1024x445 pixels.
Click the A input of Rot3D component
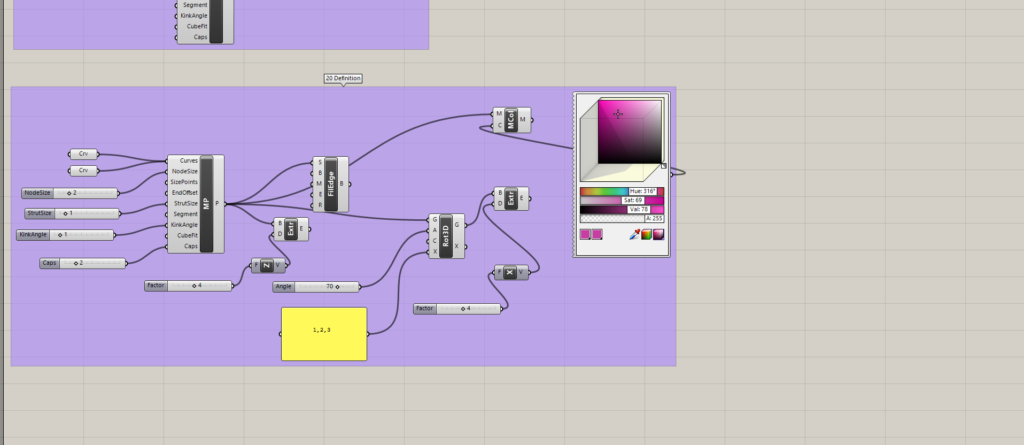click(435, 231)
